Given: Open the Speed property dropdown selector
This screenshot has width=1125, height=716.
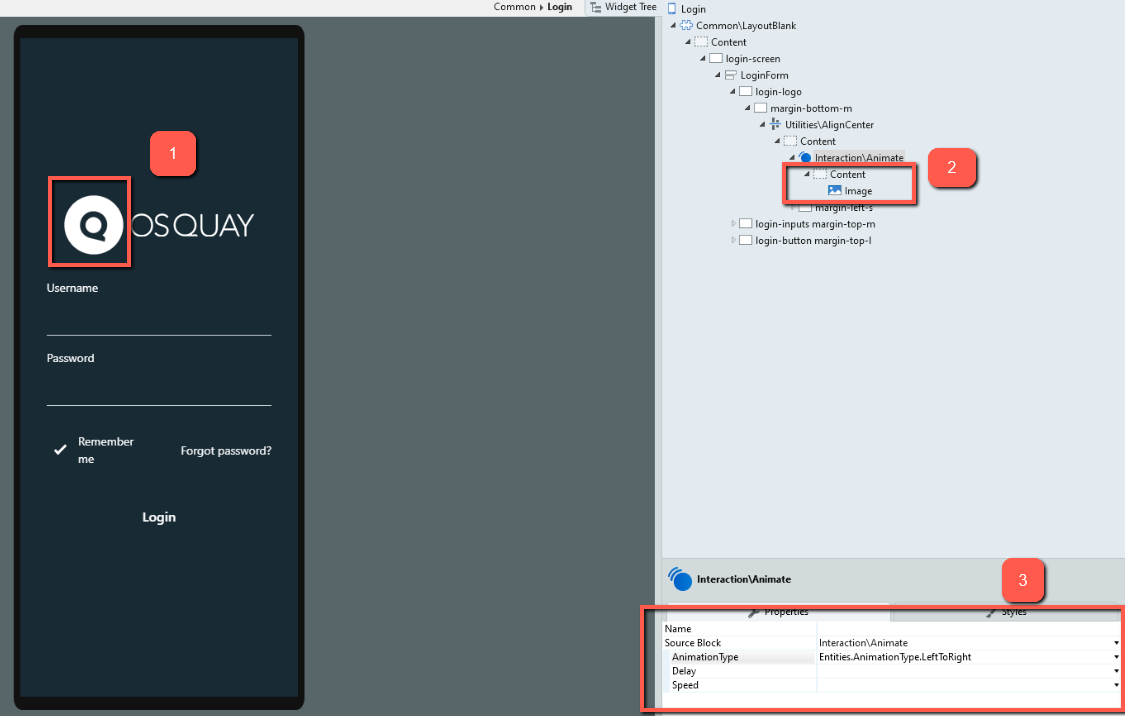Looking at the screenshot, I should [x=1117, y=685].
